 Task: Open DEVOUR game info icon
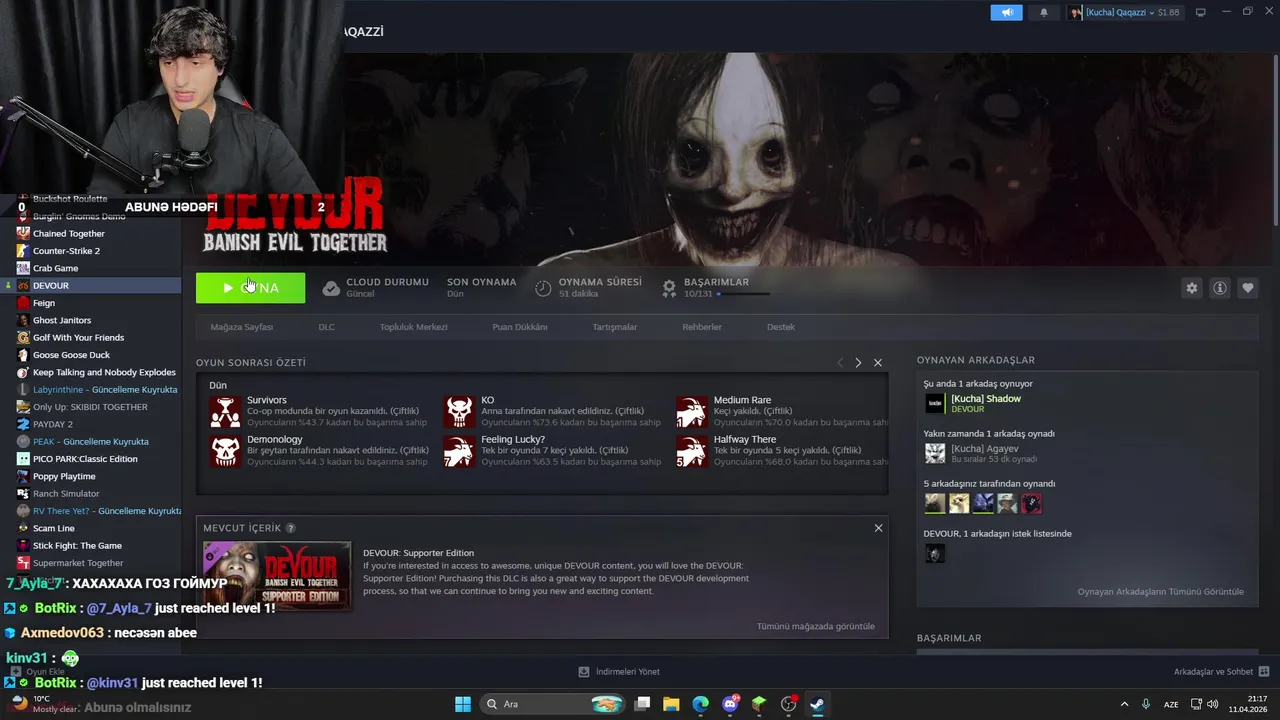[x=1220, y=288]
